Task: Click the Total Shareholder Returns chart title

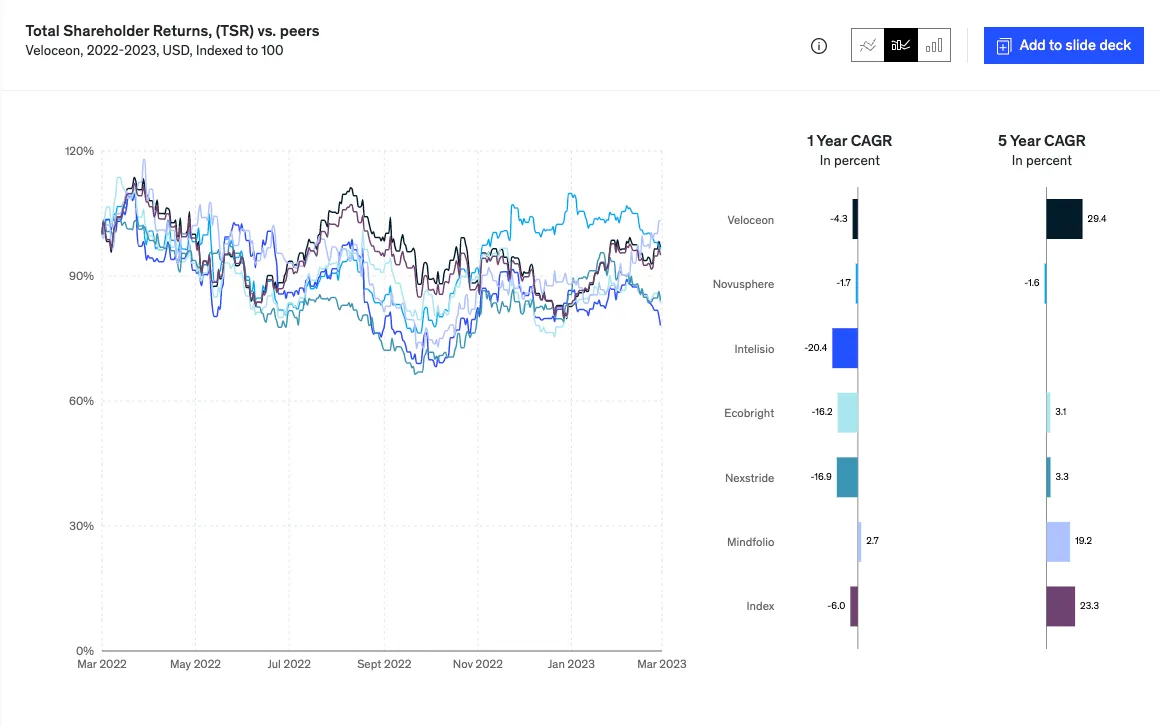Action: pyautogui.click(x=172, y=31)
